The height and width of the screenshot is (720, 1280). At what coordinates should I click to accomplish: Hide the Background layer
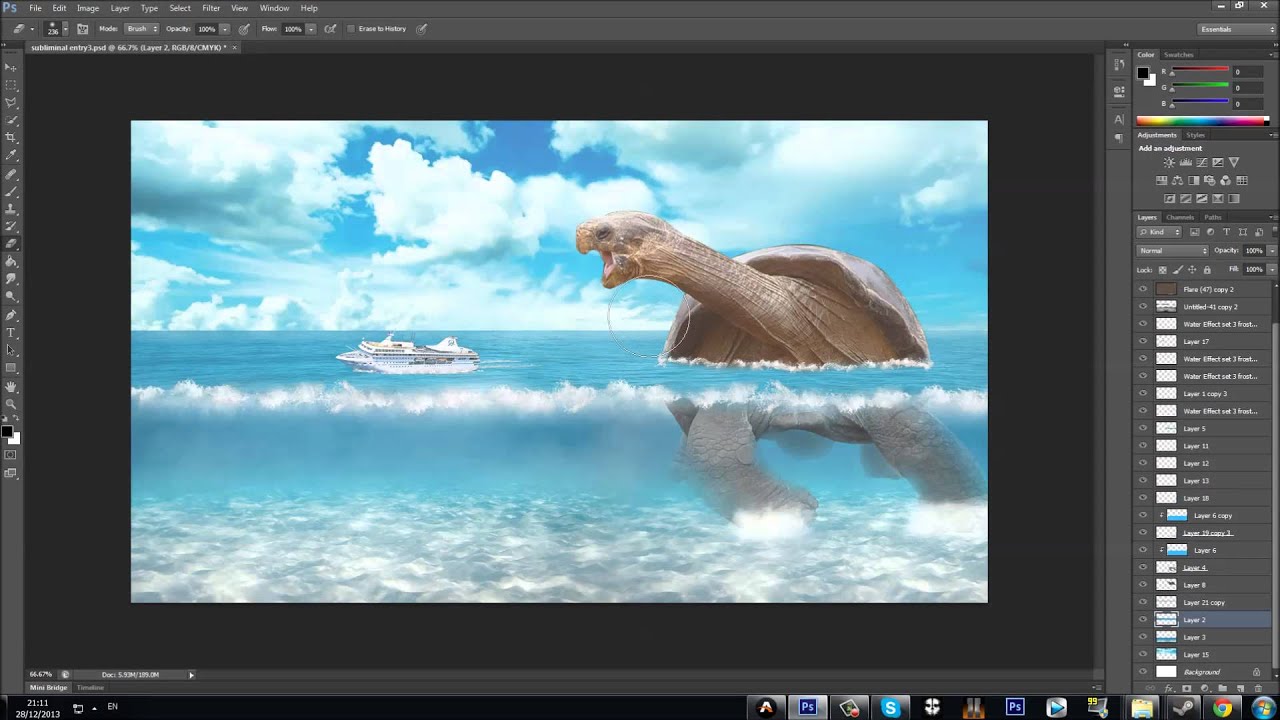click(x=1143, y=672)
